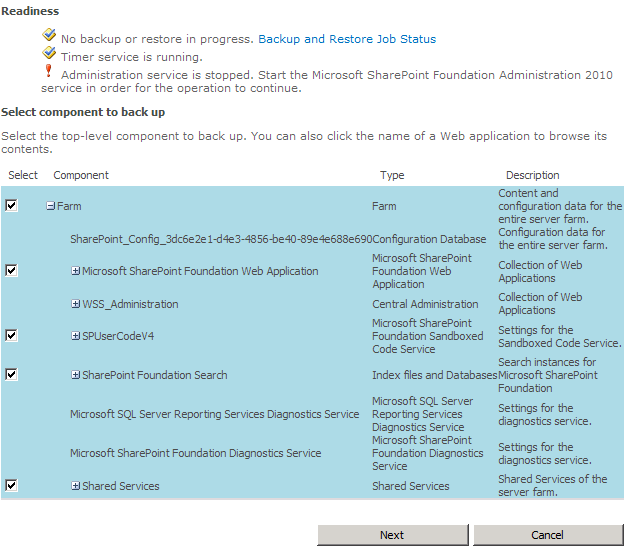628x547 pixels.
Task: Click the Farm component name
Action: tap(69, 206)
